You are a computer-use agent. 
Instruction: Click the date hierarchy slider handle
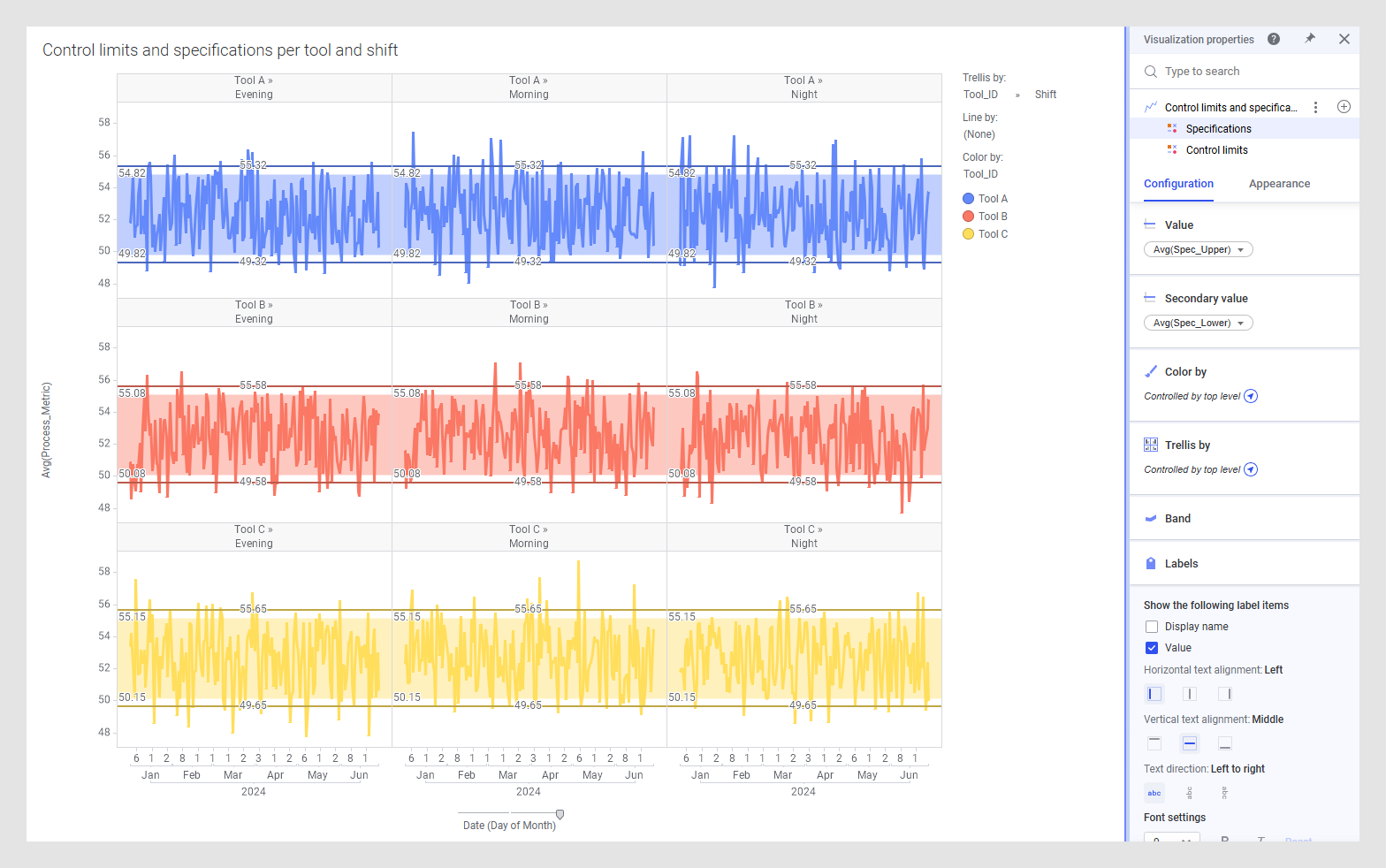click(560, 814)
